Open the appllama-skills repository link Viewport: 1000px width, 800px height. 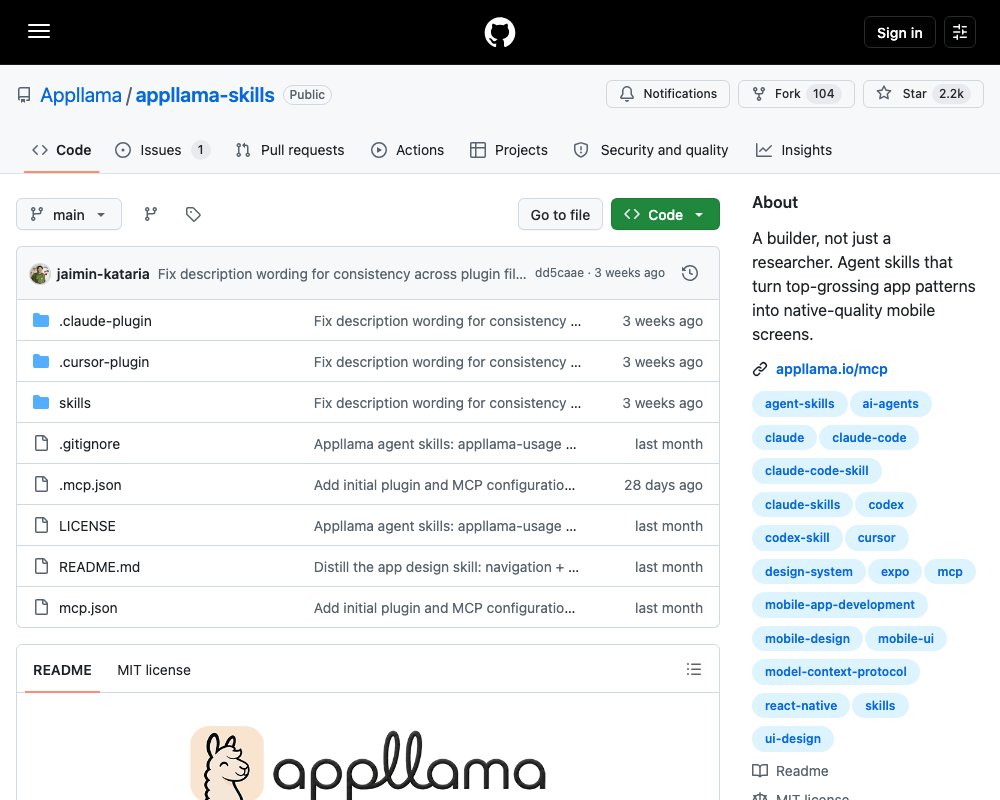coord(205,95)
